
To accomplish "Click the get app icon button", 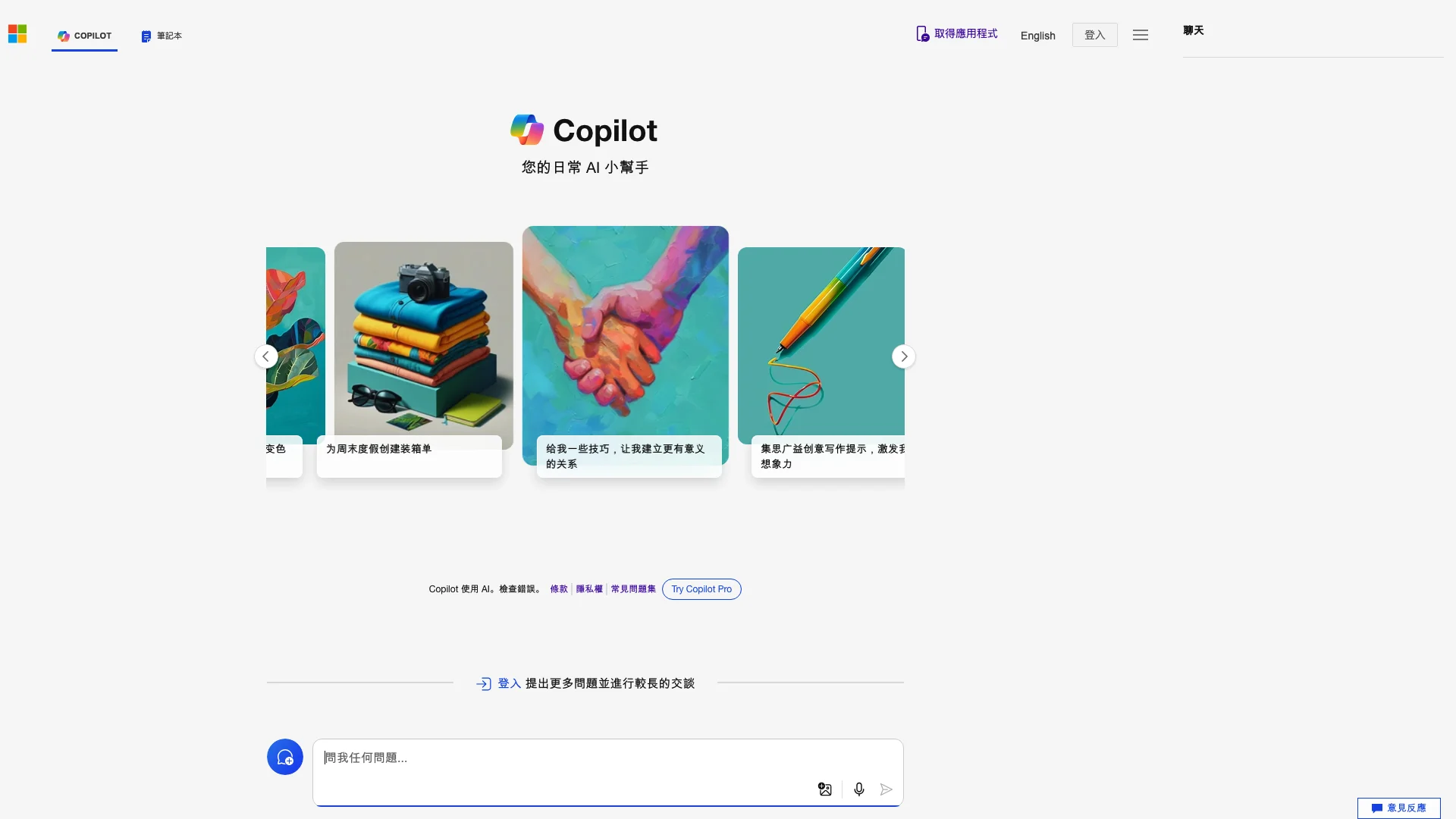I will point(920,34).
